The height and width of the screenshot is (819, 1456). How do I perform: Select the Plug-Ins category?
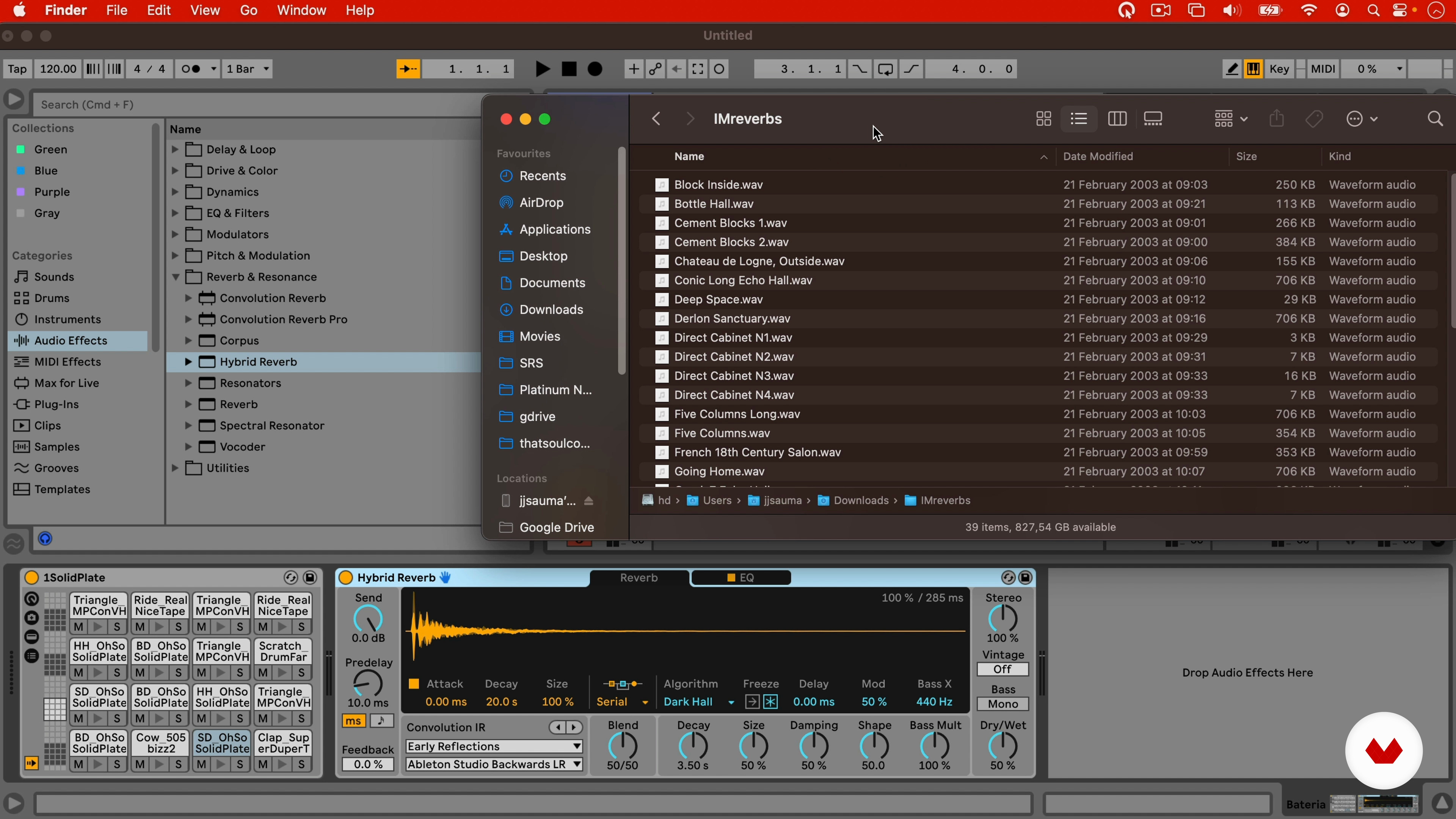coord(56,404)
